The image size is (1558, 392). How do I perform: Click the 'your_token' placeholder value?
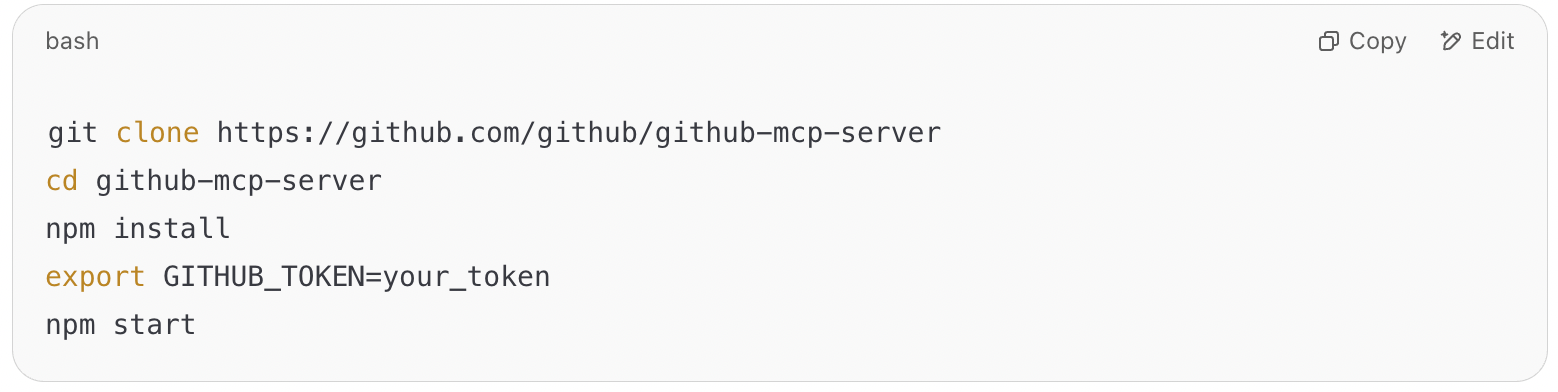tap(466, 277)
